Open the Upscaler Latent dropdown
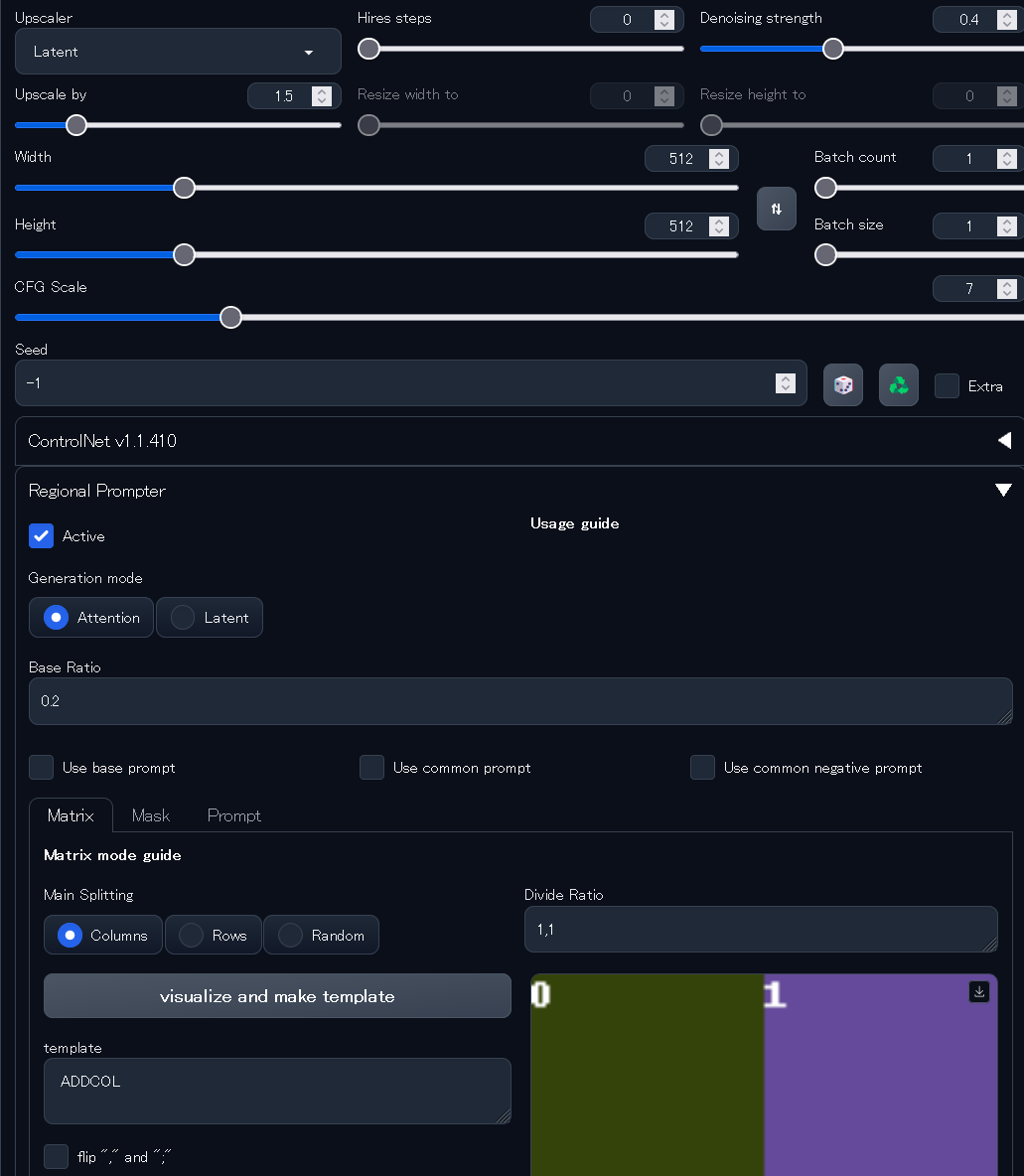 pyautogui.click(x=178, y=52)
